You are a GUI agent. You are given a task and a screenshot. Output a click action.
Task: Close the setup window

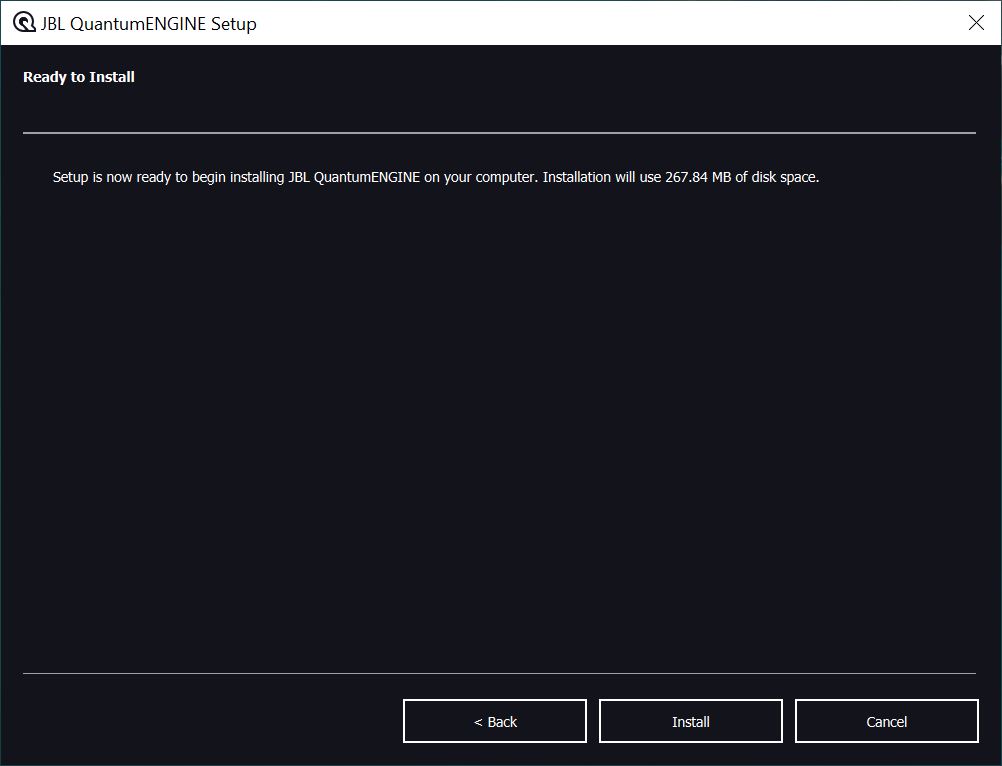(x=976, y=23)
